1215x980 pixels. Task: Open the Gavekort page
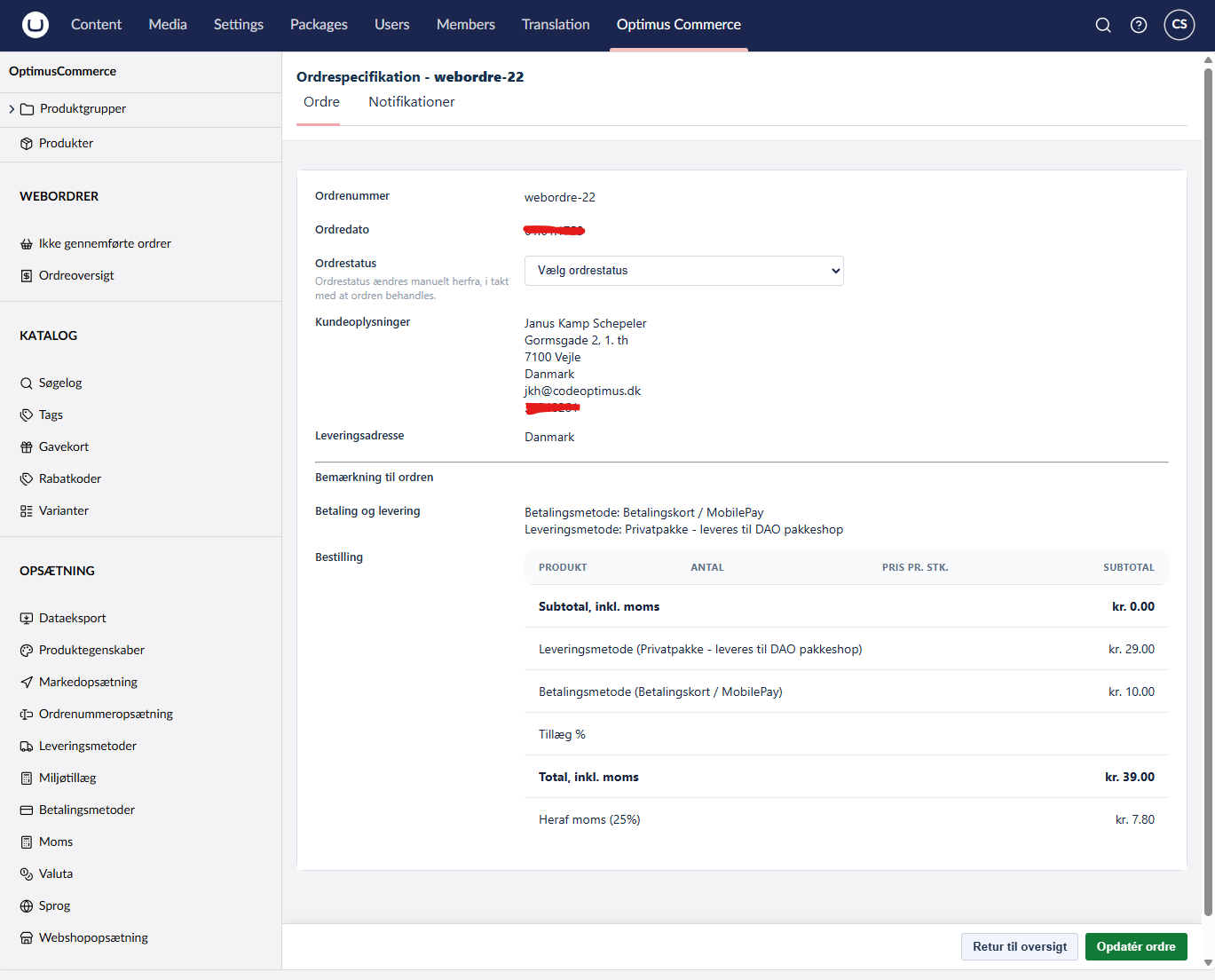64,447
